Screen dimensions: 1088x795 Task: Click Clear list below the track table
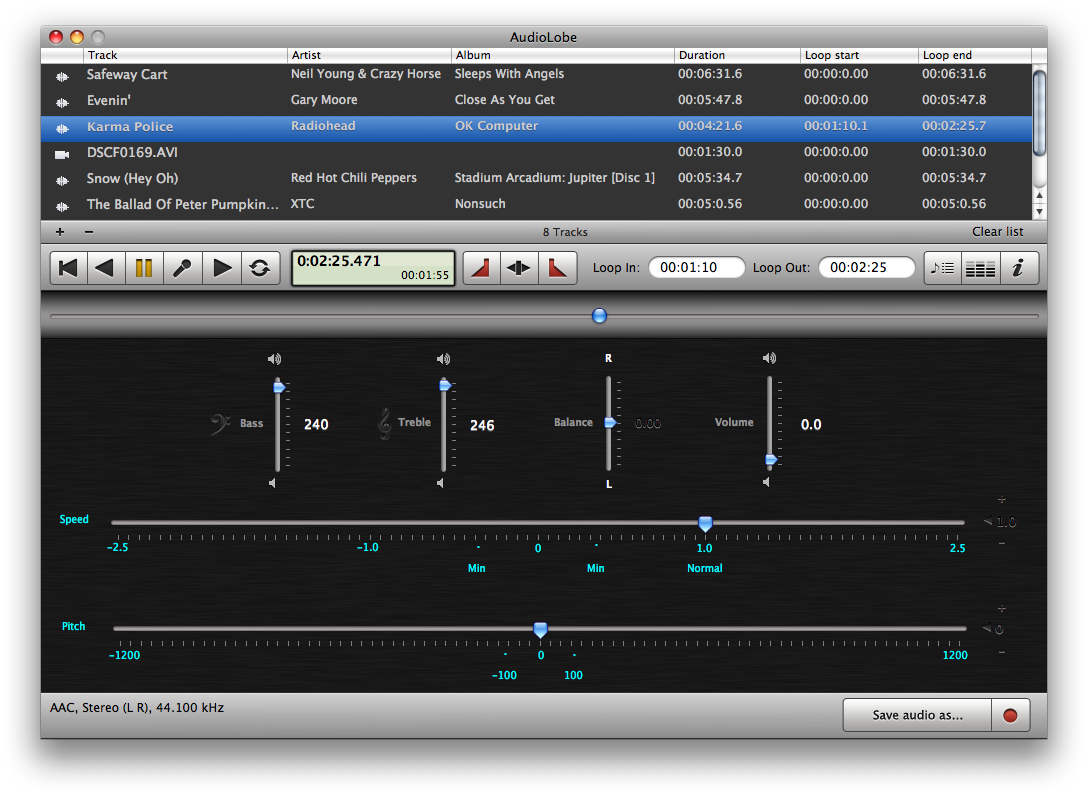point(997,232)
